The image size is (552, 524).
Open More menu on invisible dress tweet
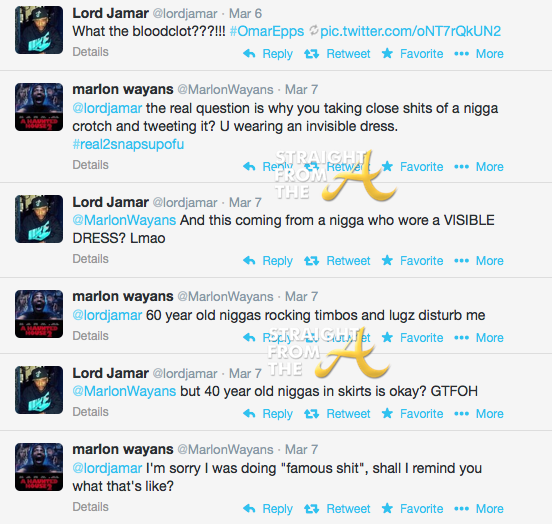click(479, 167)
